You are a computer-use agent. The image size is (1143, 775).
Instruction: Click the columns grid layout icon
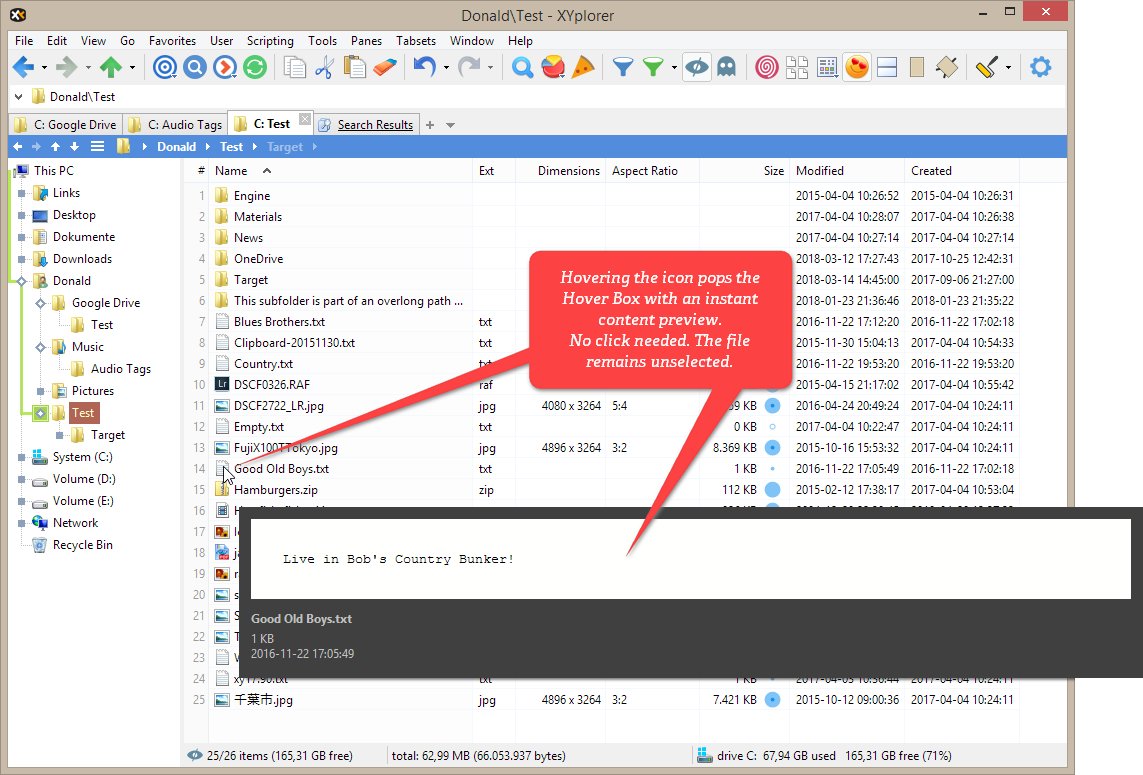(x=827, y=67)
